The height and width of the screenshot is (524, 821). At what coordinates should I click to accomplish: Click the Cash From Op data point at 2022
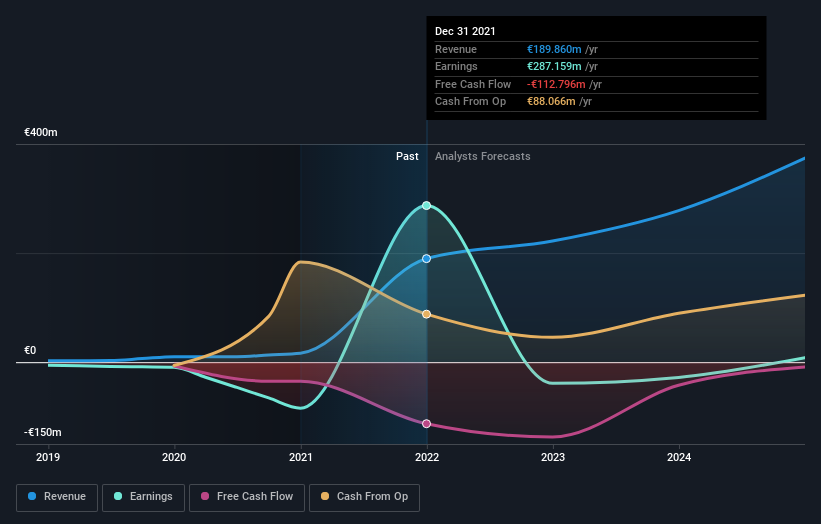[x=427, y=314]
